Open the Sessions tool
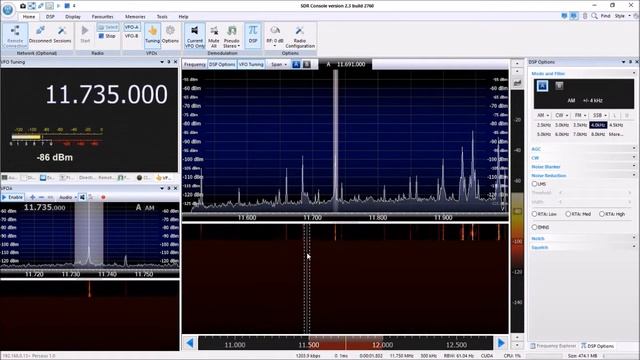This screenshot has height=360, width=640. pyautogui.click(x=62, y=34)
